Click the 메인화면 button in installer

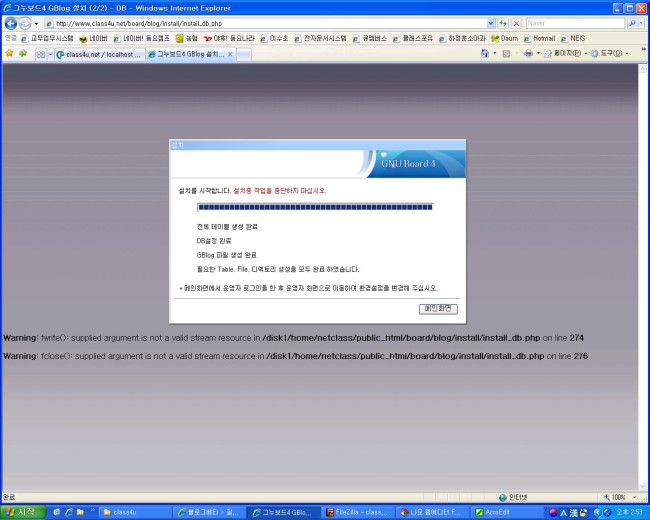[438, 309]
